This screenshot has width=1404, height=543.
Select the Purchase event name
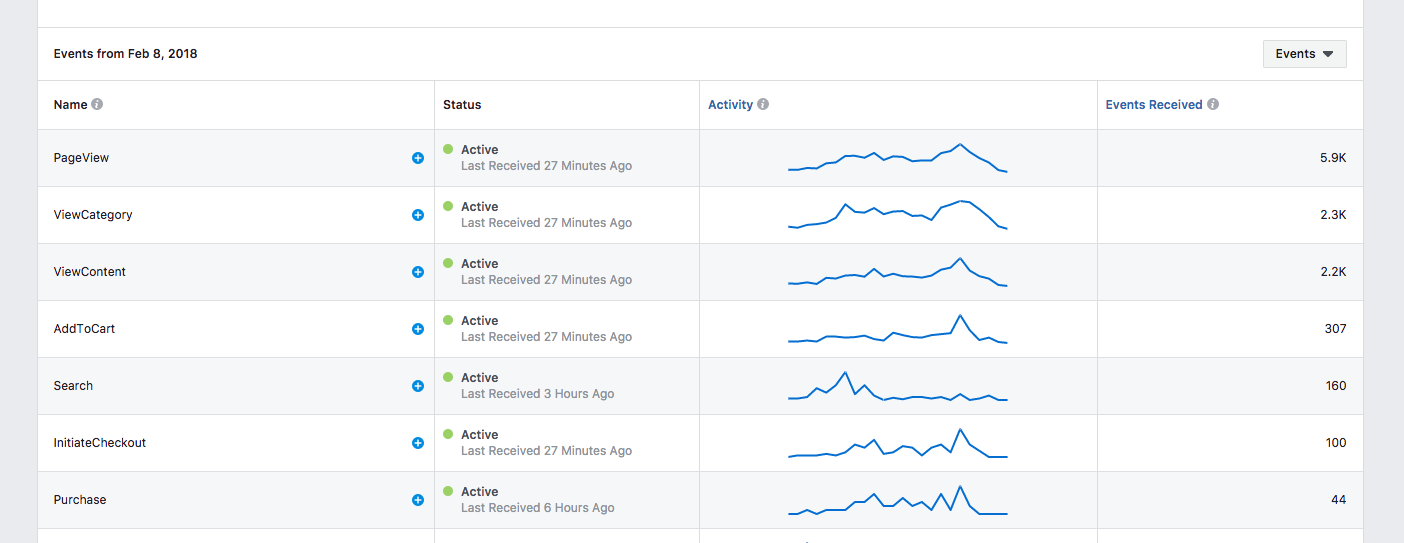pos(80,500)
